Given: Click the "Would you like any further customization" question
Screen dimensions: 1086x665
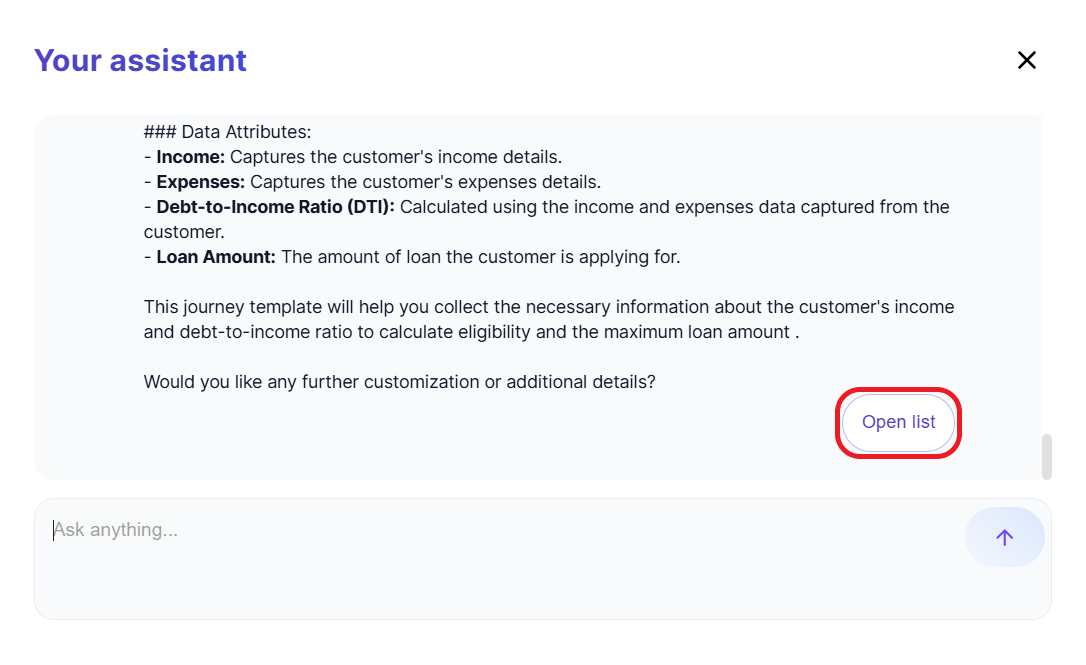Looking at the screenshot, I should 399,382.
